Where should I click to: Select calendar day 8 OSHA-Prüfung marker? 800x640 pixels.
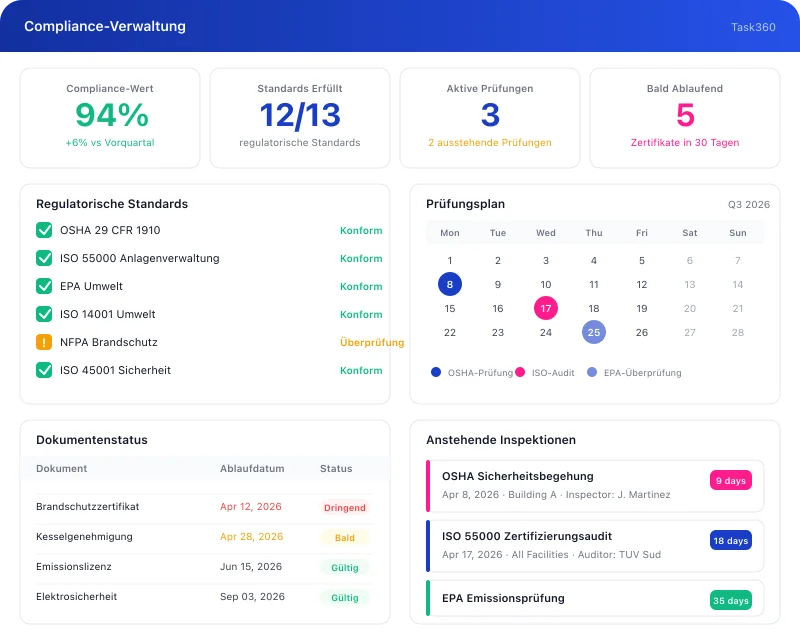click(450, 284)
